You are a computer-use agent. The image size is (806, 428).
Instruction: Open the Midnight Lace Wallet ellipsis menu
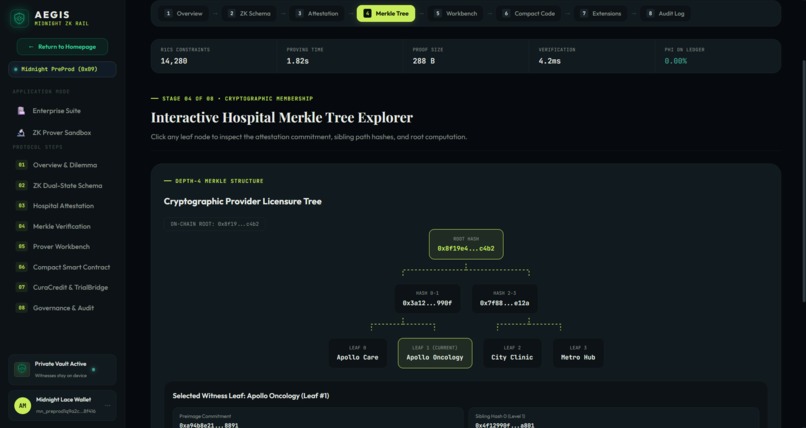[107, 405]
